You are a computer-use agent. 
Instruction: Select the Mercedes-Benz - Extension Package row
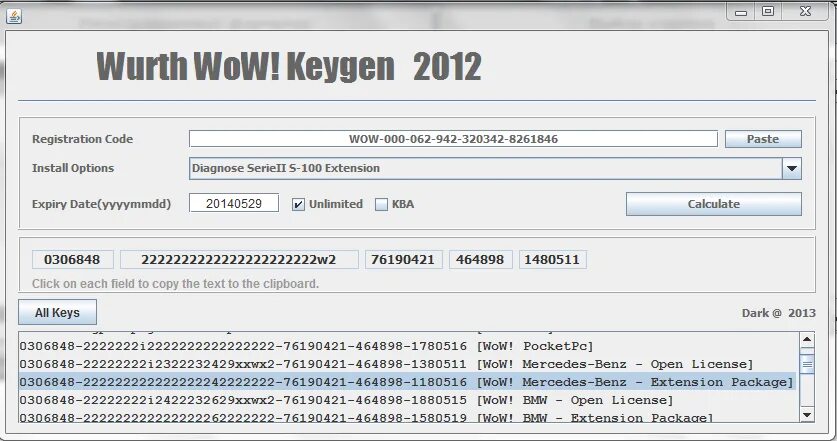point(408,382)
